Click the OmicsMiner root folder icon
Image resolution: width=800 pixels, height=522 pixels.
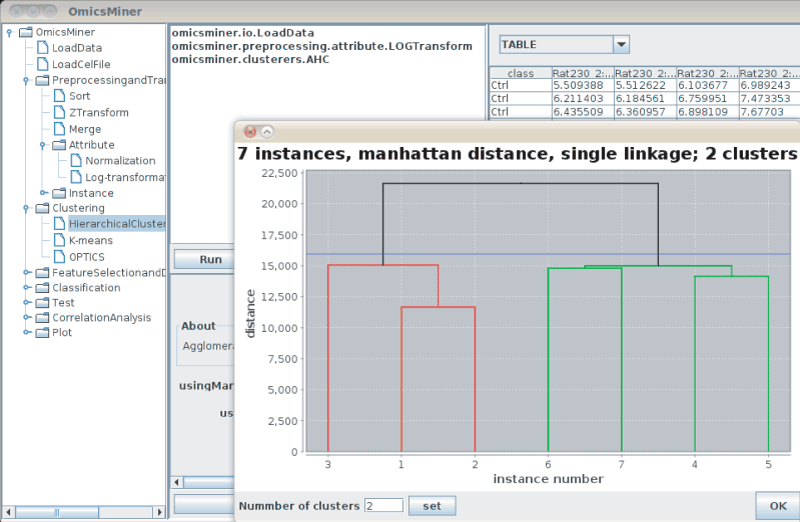coord(26,32)
